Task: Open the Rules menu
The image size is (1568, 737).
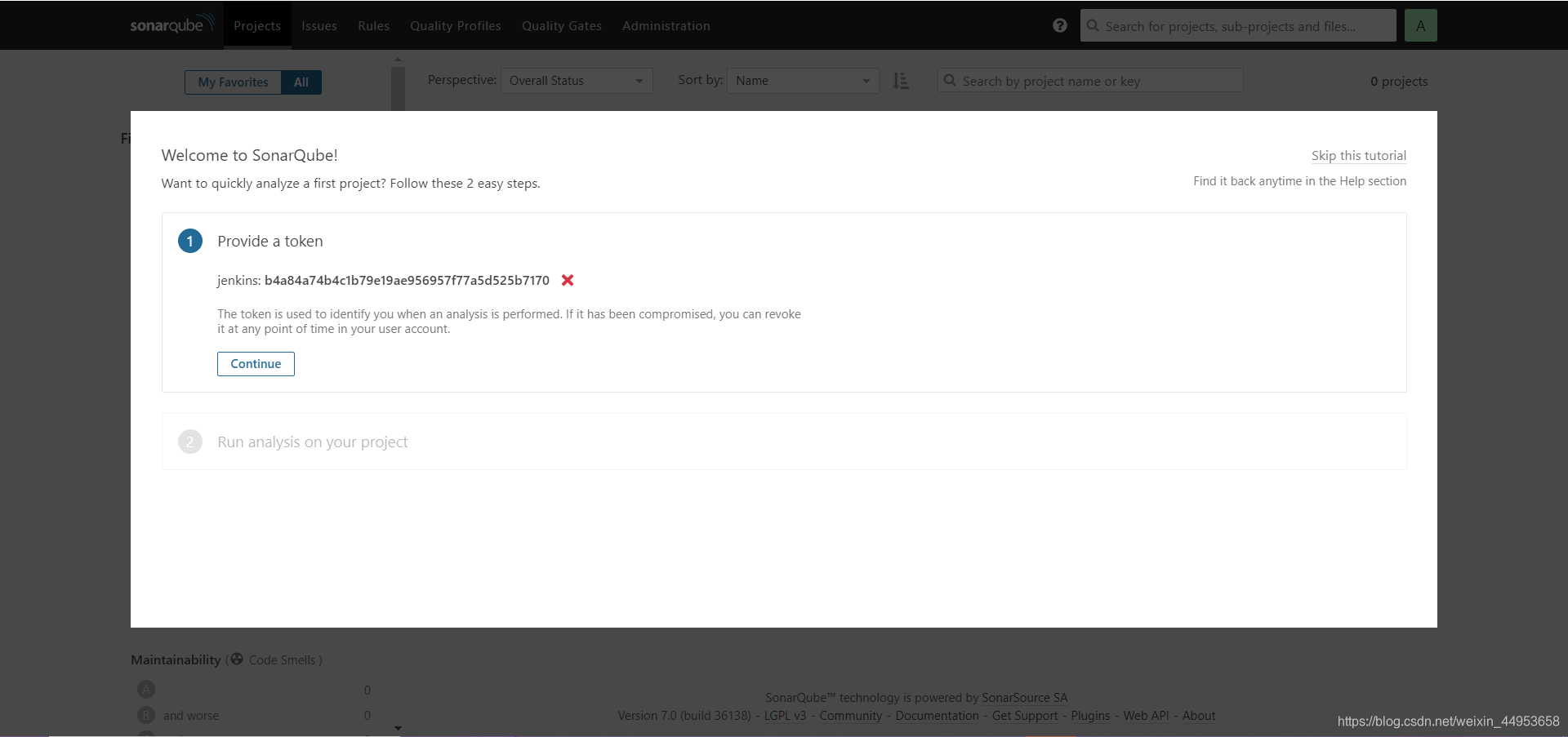Action: point(373,25)
